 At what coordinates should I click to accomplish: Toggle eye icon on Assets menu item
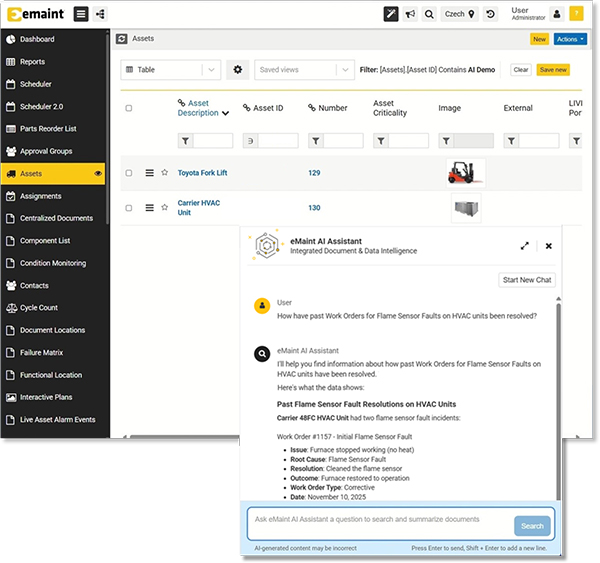pyautogui.click(x=98, y=173)
